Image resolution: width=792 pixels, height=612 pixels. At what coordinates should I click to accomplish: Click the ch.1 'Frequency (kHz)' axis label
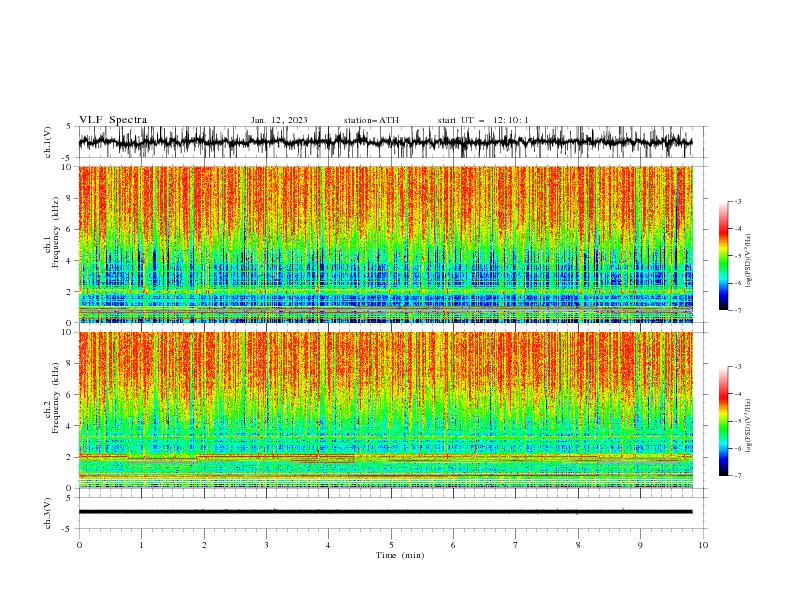(56, 232)
